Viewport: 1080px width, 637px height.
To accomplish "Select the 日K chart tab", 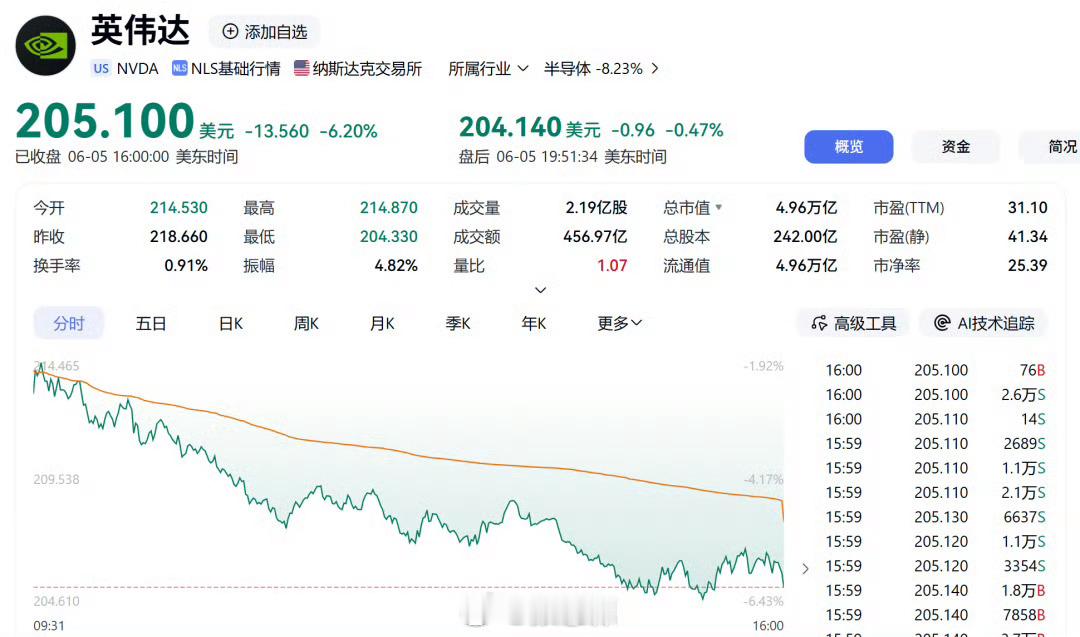I will pos(231,323).
